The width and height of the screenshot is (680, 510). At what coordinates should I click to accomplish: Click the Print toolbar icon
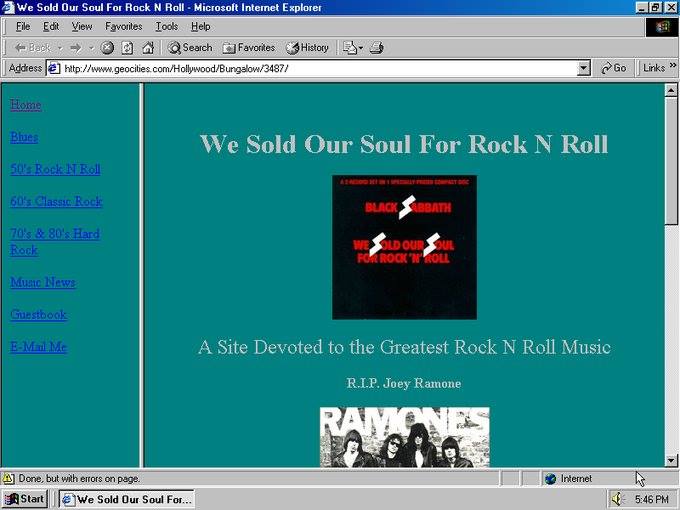pyautogui.click(x=376, y=47)
